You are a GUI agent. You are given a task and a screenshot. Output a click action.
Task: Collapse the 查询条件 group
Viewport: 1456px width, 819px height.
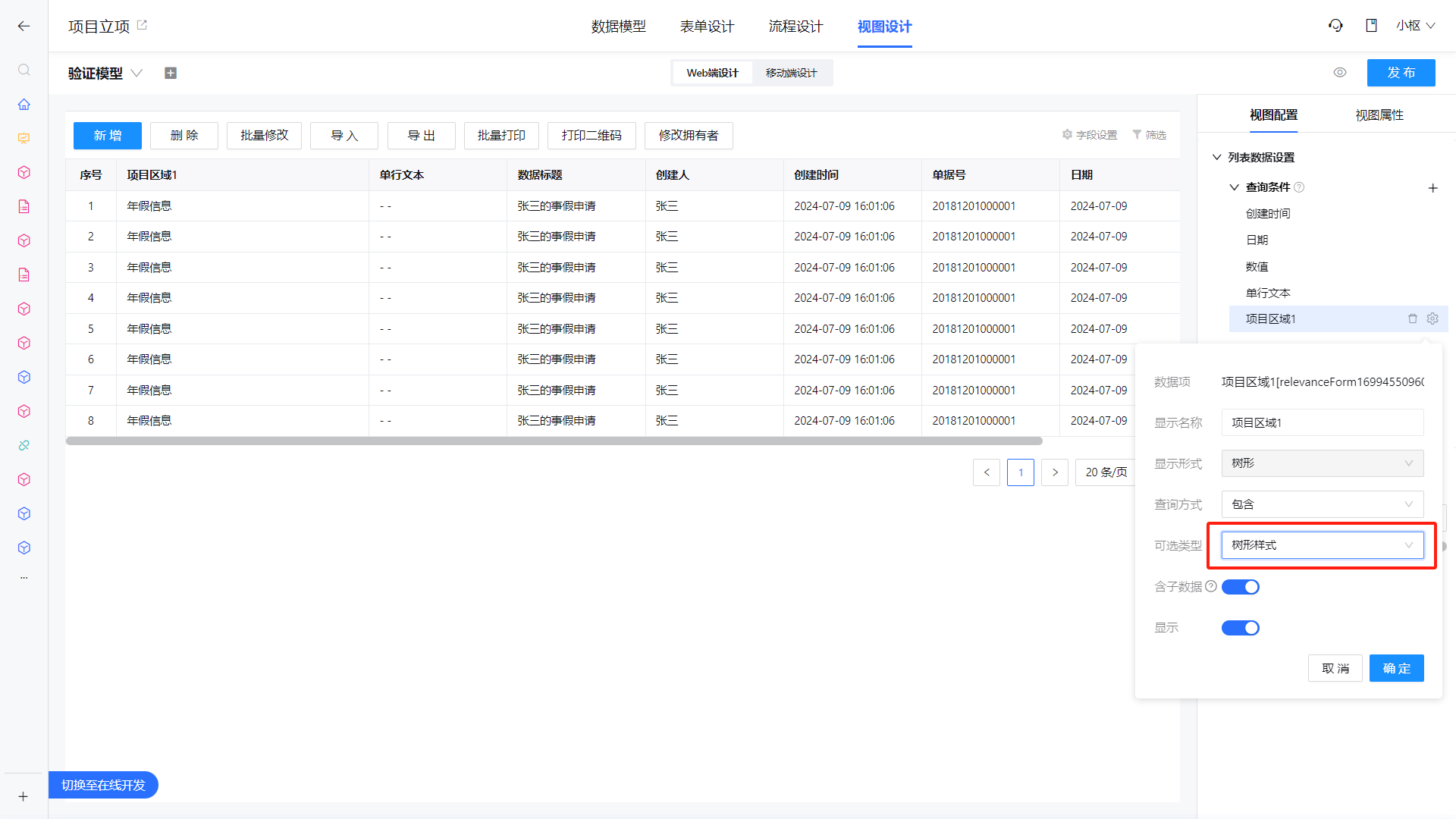click(1234, 187)
